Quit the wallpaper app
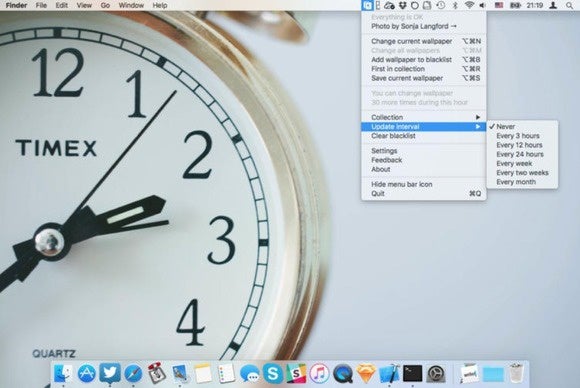 [x=424, y=193]
